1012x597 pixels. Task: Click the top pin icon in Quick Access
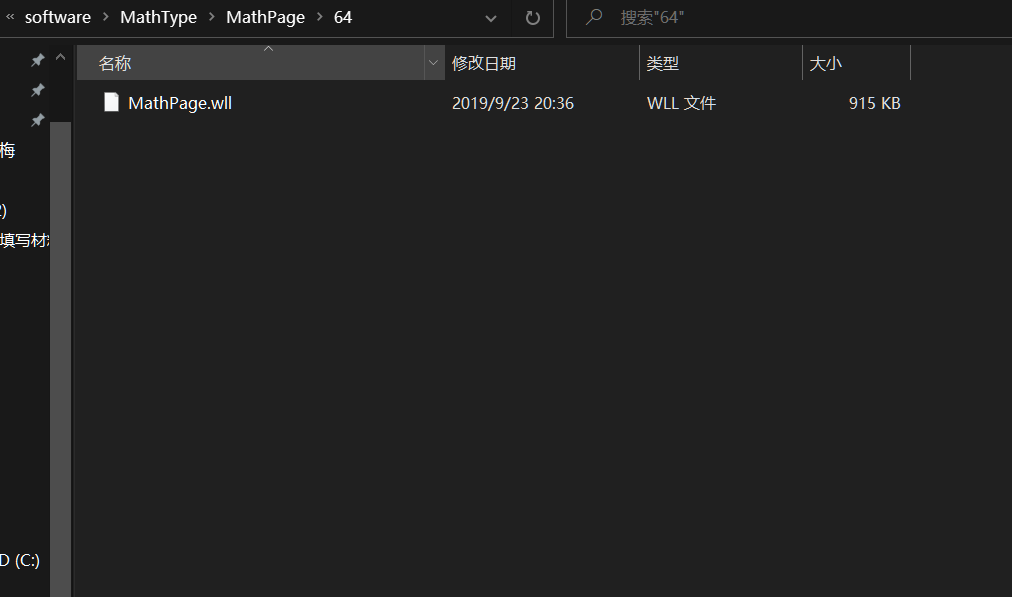37,59
